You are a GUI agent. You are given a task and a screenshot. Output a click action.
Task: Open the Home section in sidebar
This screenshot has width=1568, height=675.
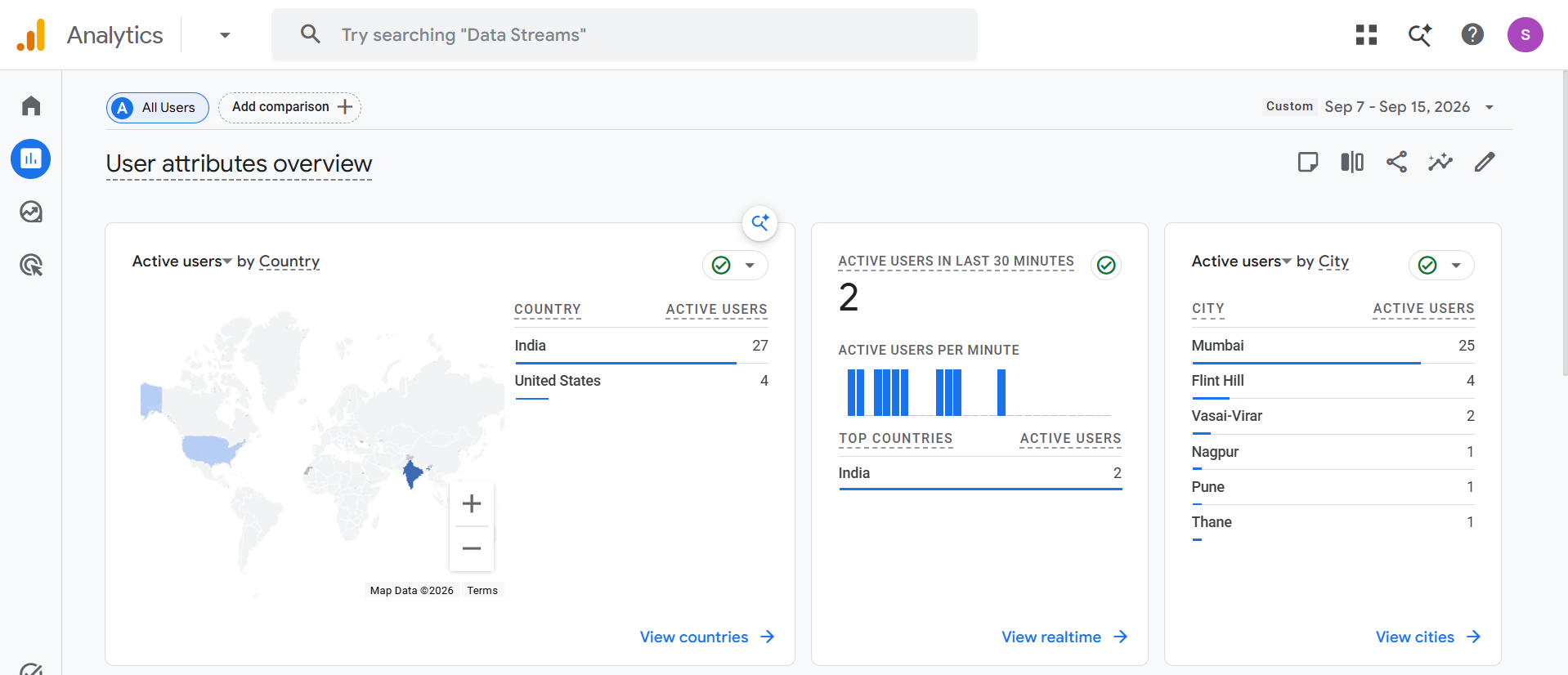pyautogui.click(x=31, y=105)
